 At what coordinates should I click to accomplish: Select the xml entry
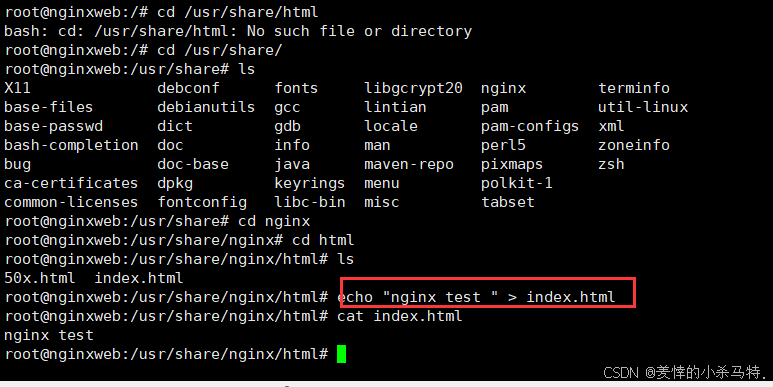click(x=611, y=126)
